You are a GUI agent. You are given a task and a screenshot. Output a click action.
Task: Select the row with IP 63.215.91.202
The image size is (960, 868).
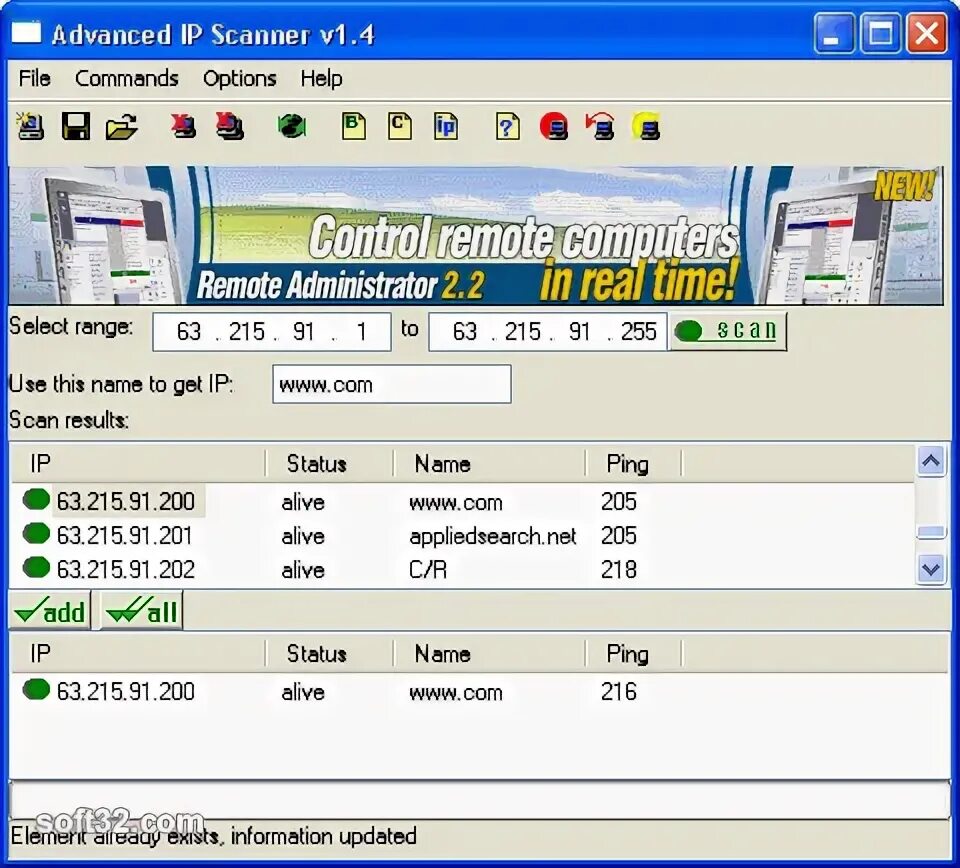click(462, 569)
